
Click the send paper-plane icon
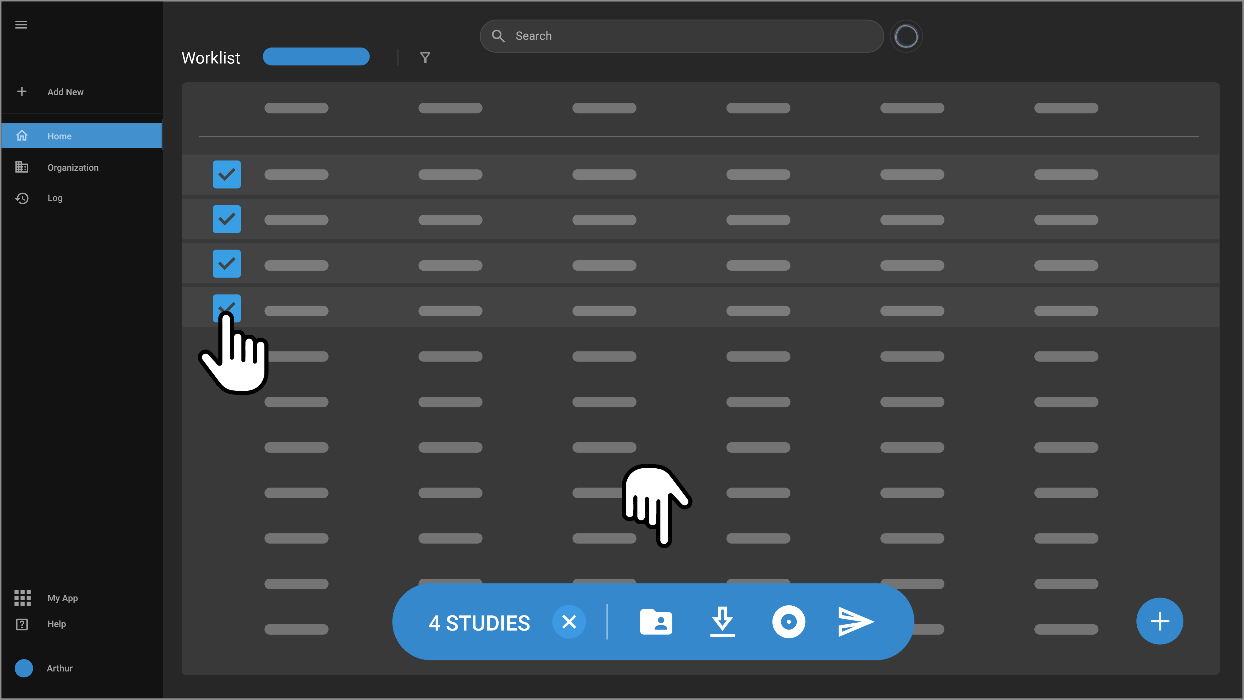856,622
